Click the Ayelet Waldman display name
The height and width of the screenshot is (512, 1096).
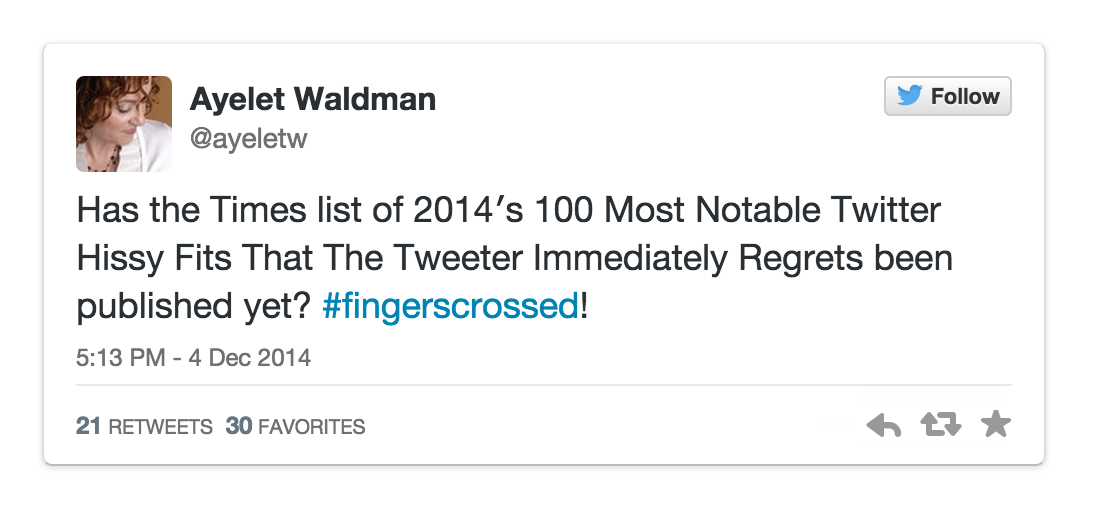click(x=312, y=99)
